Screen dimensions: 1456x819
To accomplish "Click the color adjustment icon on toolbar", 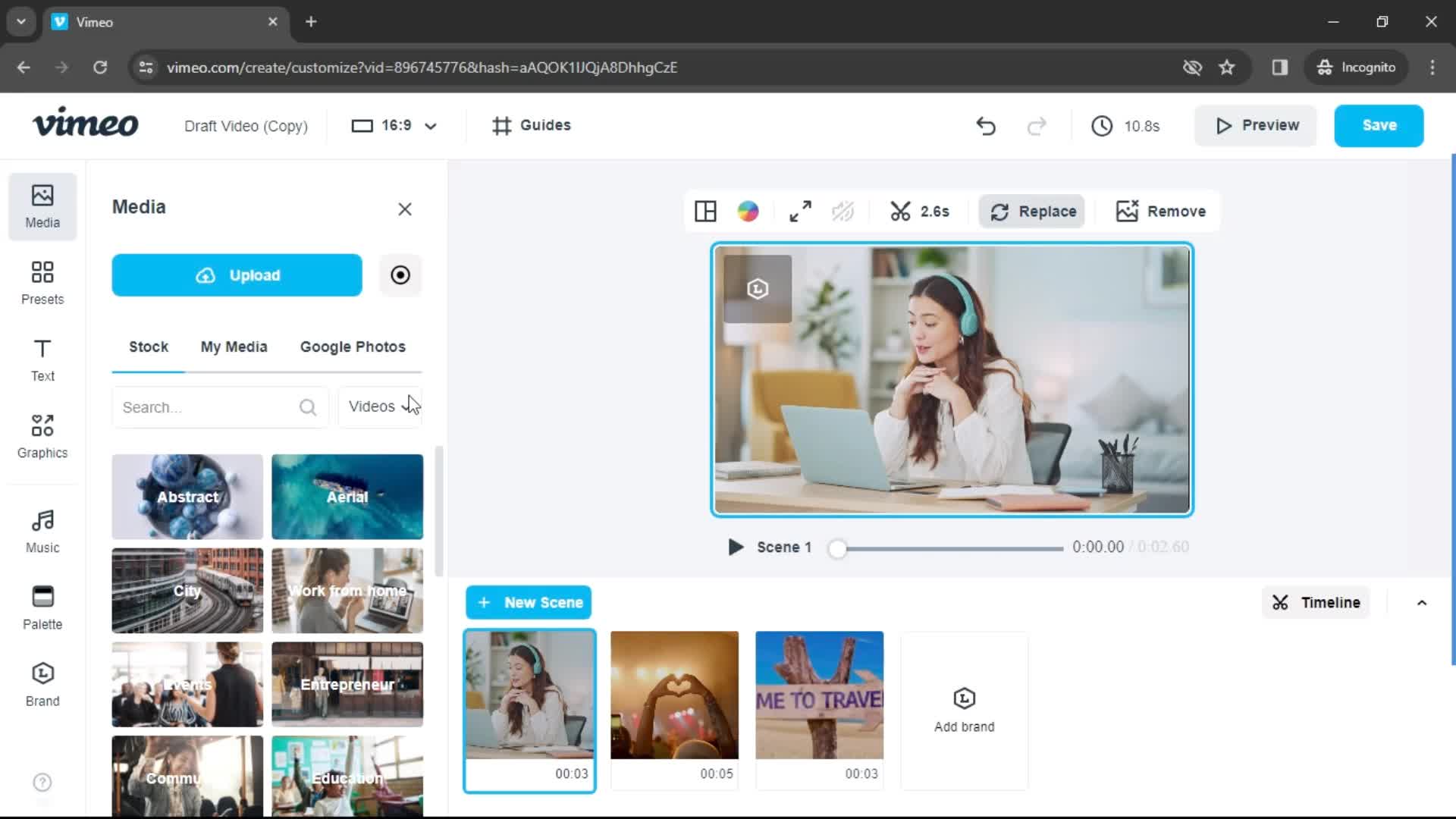I will pyautogui.click(x=750, y=211).
